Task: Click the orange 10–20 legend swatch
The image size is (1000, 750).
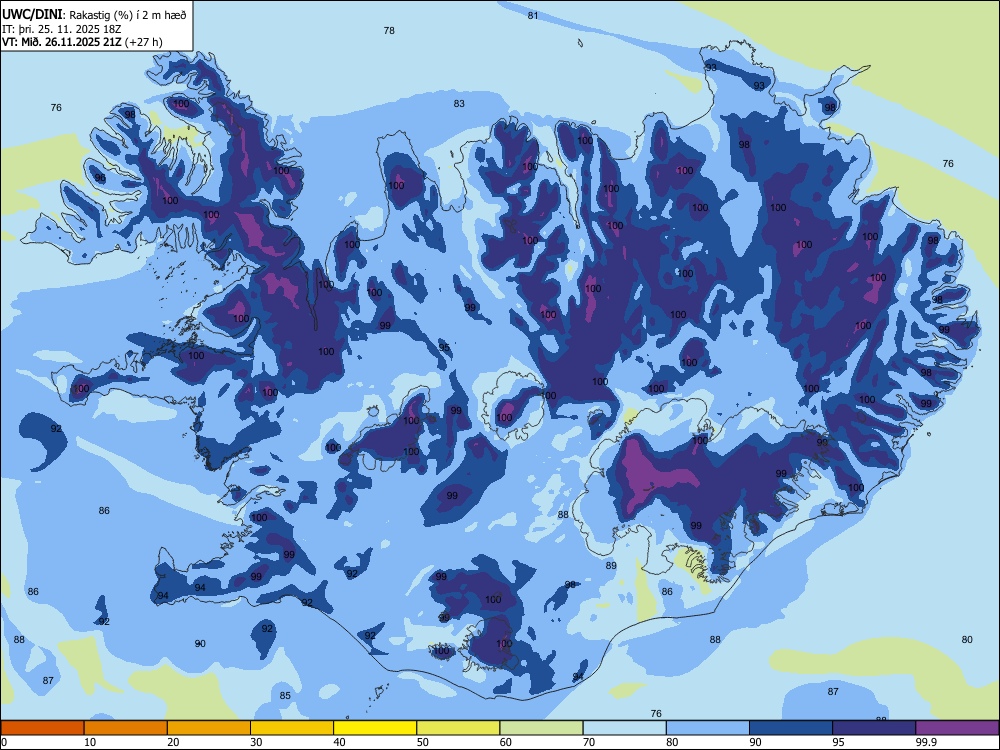Action: point(126,728)
